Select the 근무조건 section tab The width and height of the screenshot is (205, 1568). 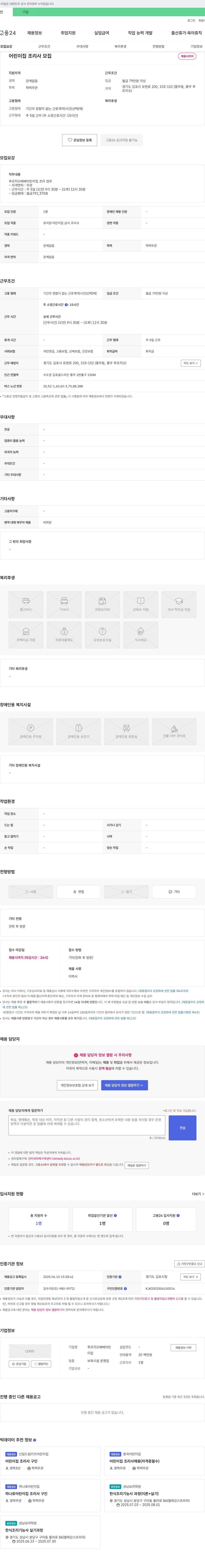pyautogui.click(x=44, y=46)
